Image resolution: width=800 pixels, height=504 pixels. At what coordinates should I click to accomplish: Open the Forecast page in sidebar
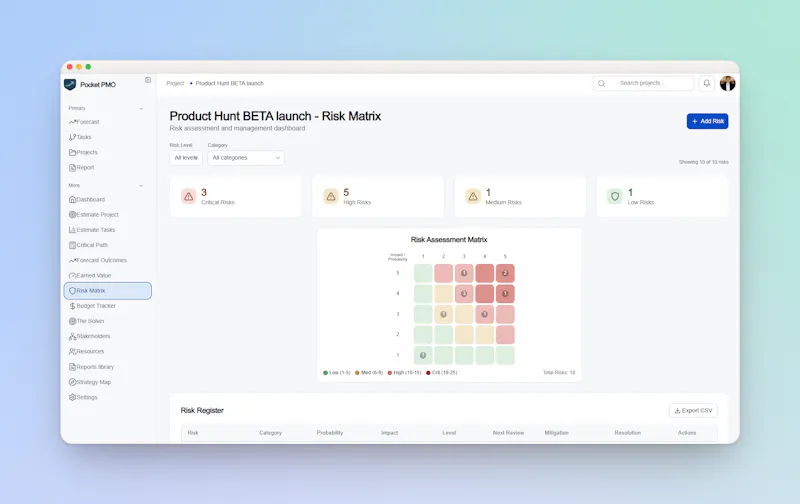pyautogui.click(x=84, y=122)
